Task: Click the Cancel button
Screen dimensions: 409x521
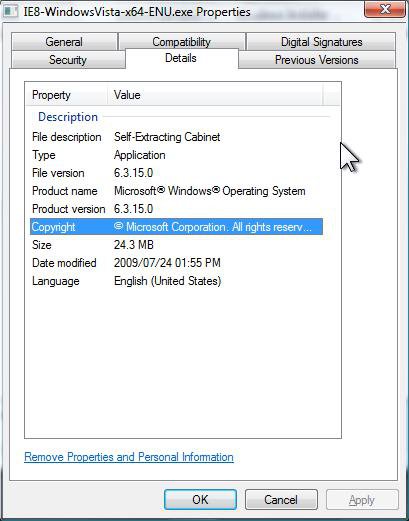Action: tap(281, 499)
